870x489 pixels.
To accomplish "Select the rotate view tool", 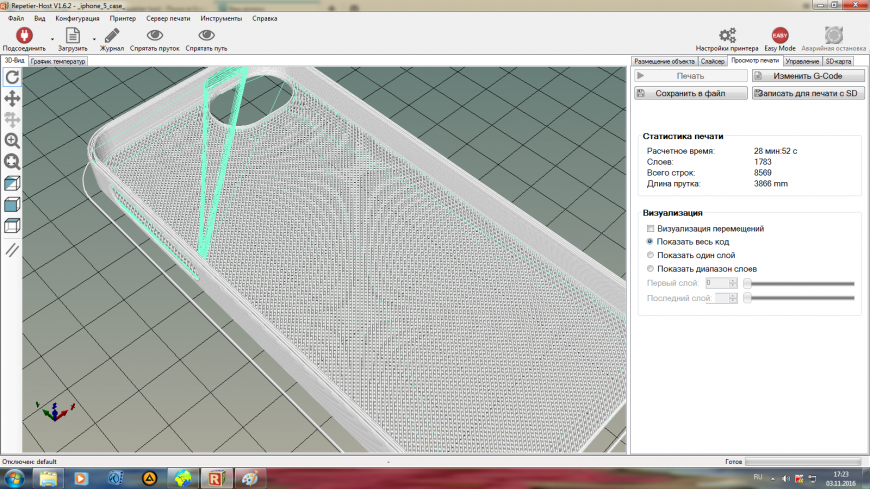I will 12,76.
